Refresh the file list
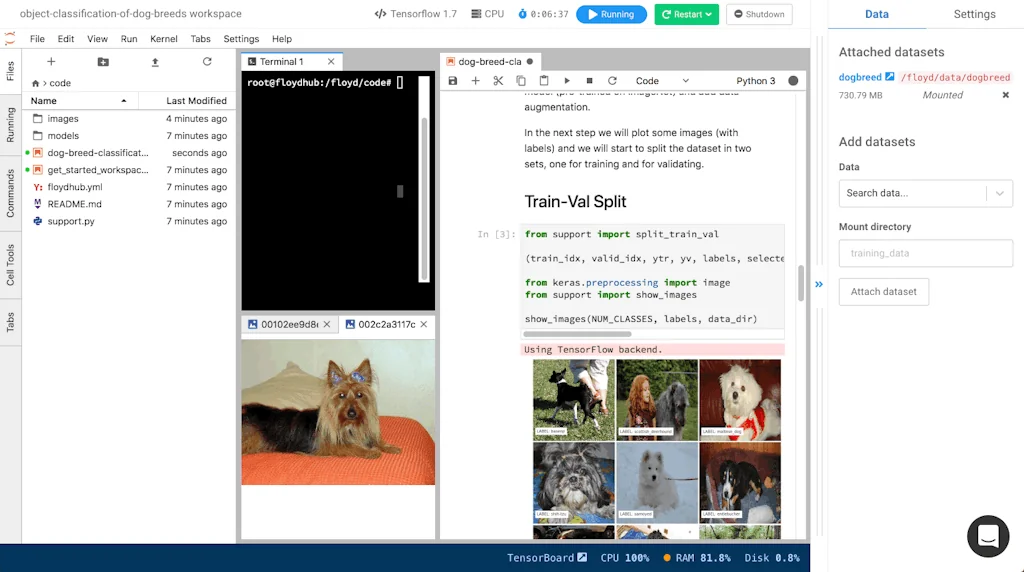The height and width of the screenshot is (572, 1024). pyautogui.click(x=207, y=62)
